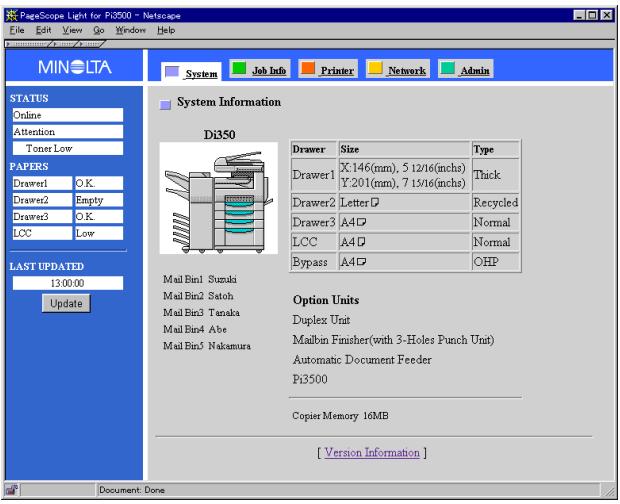Click the Duplex Unit option text
The image size is (620, 504).
[x=321, y=320]
